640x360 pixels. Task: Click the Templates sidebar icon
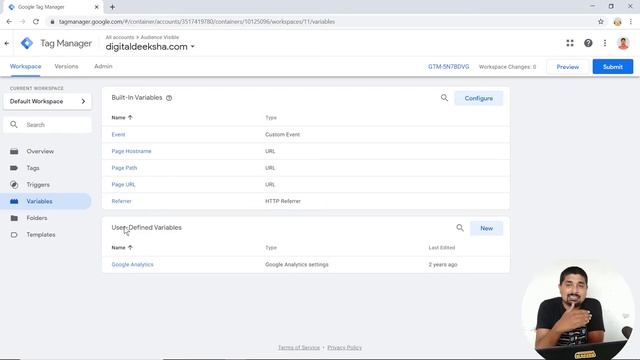[x=14, y=235]
